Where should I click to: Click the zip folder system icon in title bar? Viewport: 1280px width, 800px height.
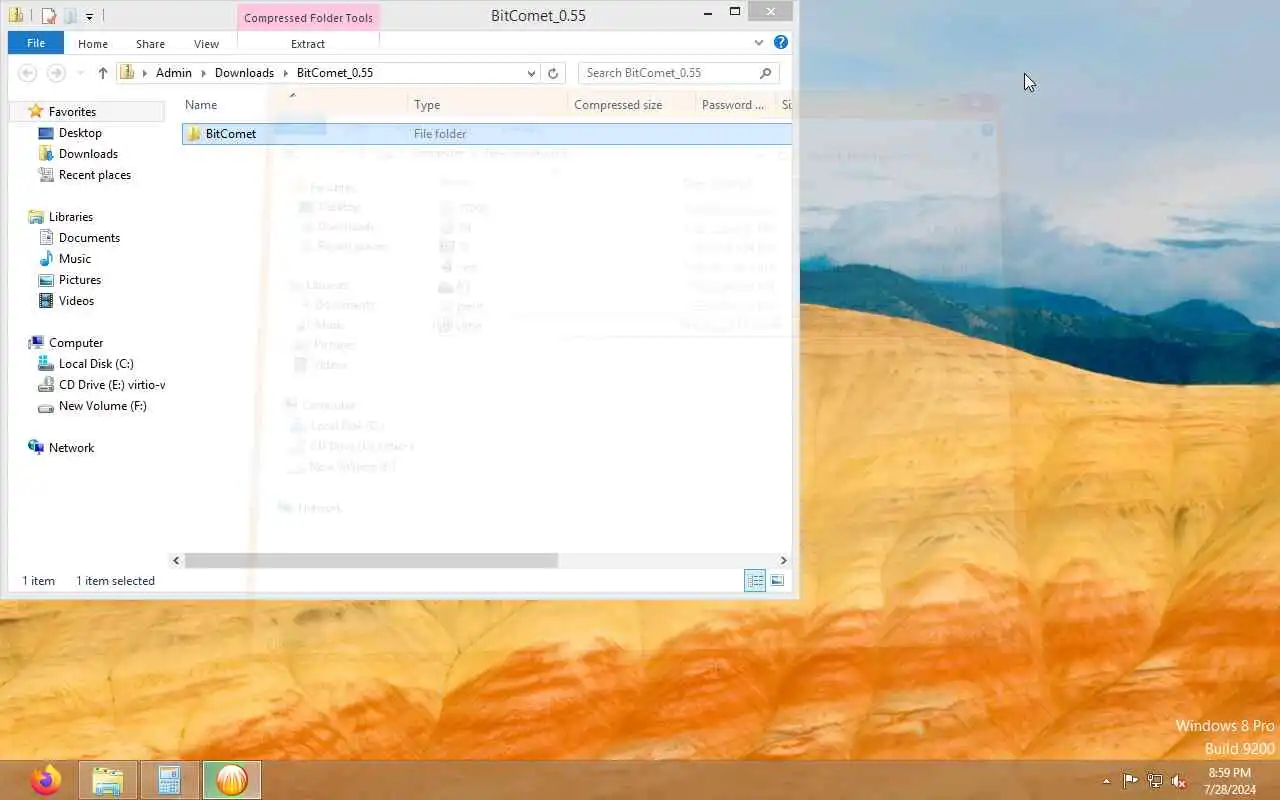tap(16, 15)
